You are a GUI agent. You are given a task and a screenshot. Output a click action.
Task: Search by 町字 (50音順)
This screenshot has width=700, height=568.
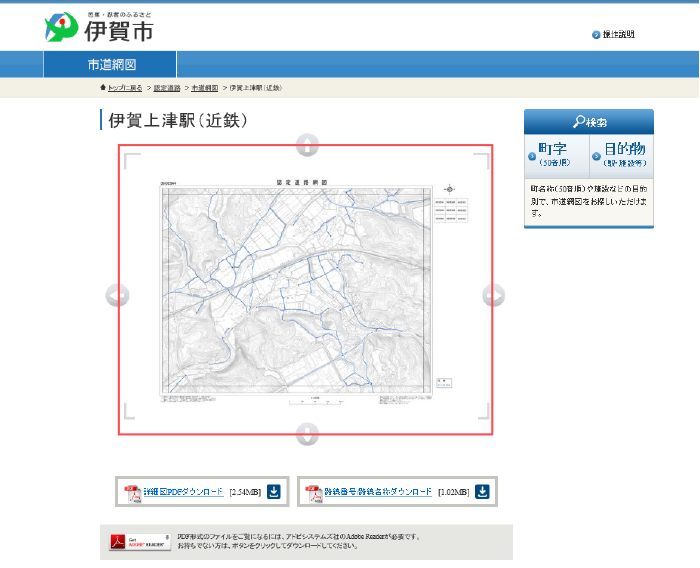pyautogui.click(x=557, y=155)
